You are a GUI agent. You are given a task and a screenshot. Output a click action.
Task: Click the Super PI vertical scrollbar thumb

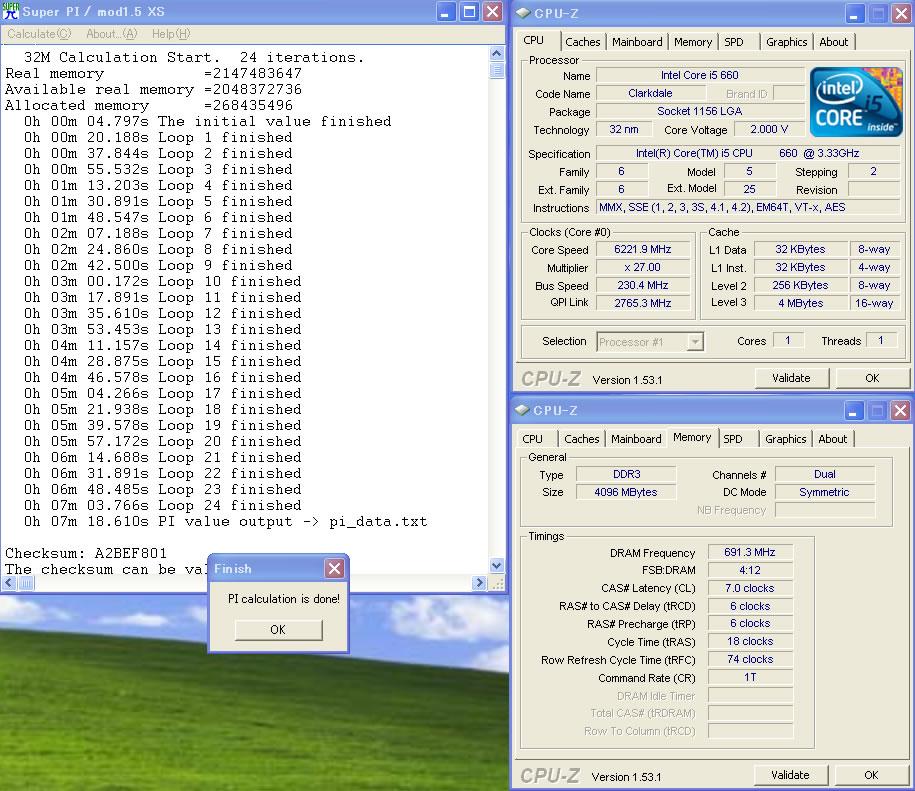pos(497,71)
